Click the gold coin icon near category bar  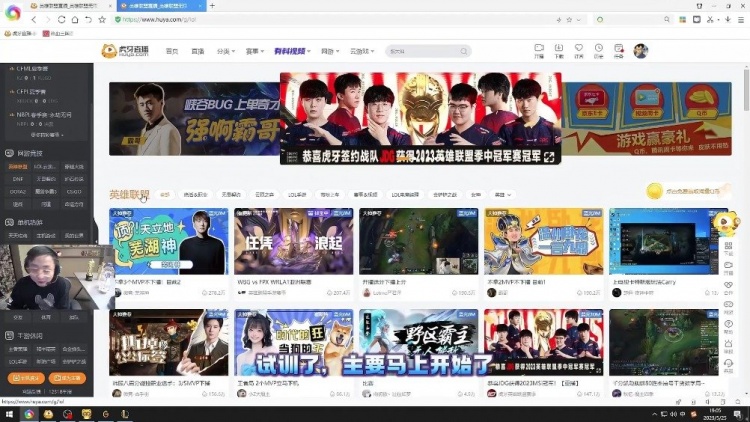coord(654,191)
